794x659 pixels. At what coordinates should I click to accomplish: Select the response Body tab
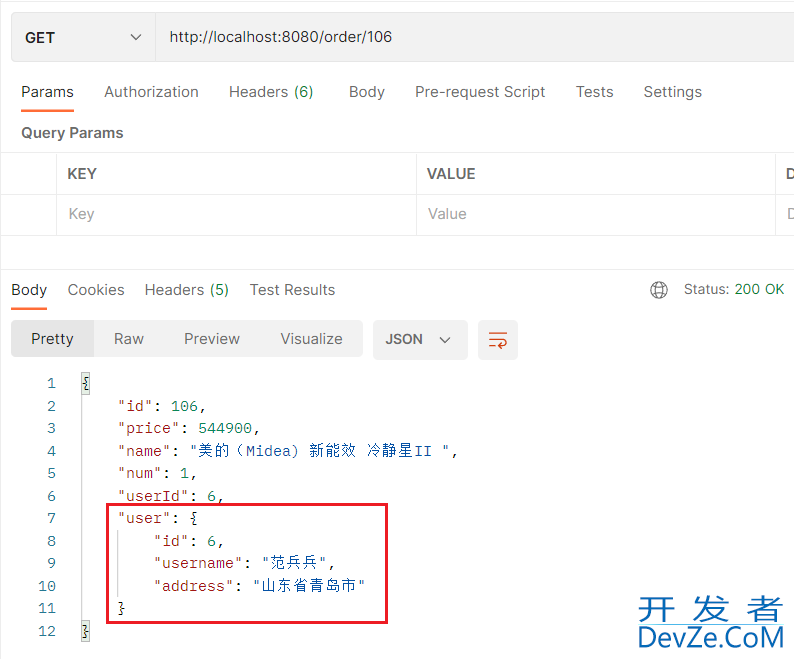pyautogui.click(x=29, y=290)
